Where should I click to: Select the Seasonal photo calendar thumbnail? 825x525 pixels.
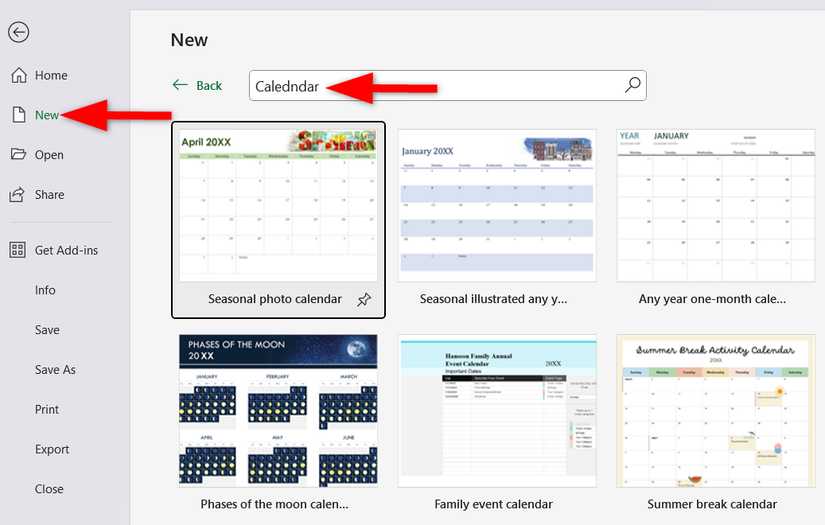coord(278,205)
